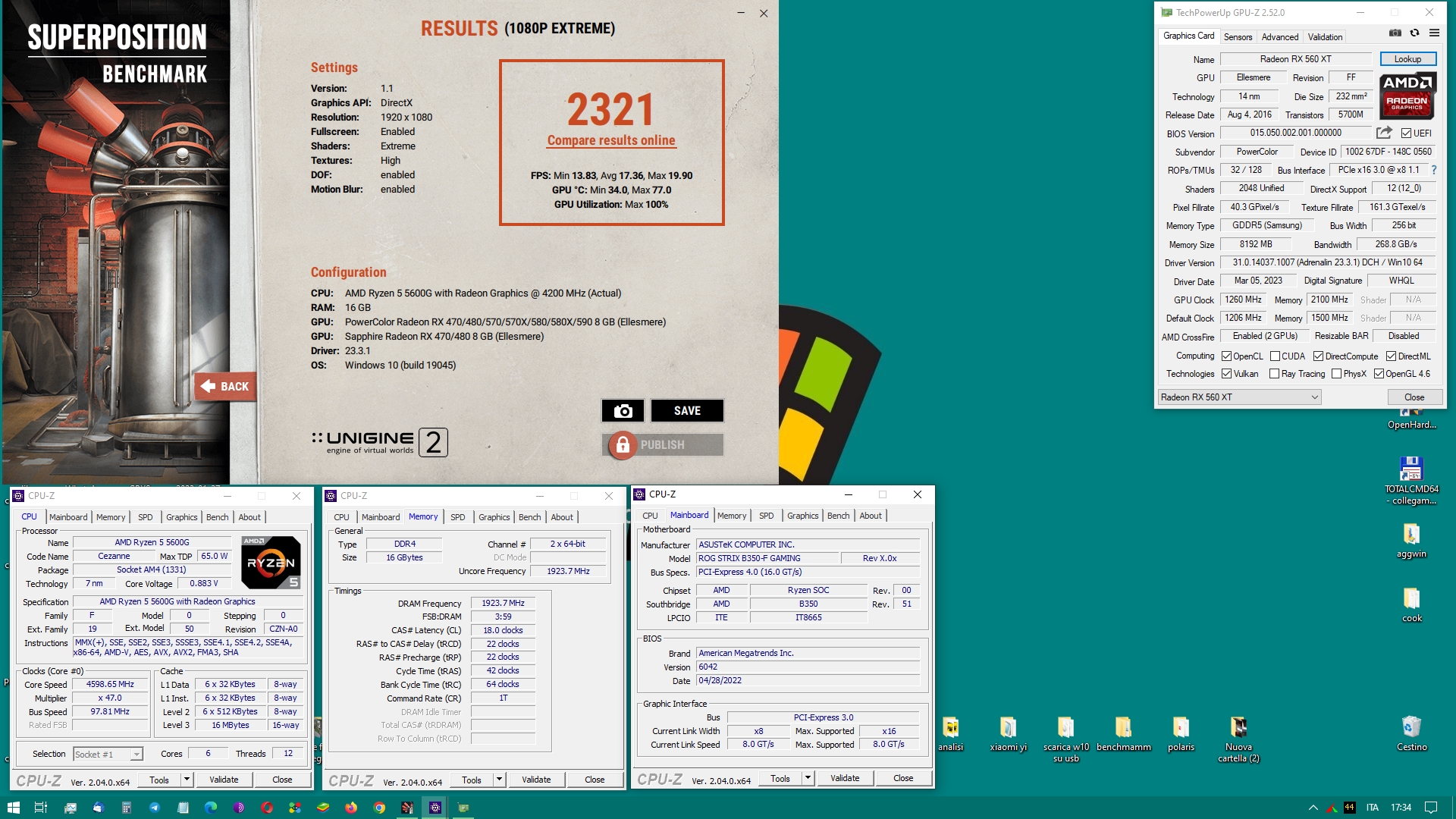The width and height of the screenshot is (1456, 819).
Task: Open the analisi desktop folder
Action: 950,733
